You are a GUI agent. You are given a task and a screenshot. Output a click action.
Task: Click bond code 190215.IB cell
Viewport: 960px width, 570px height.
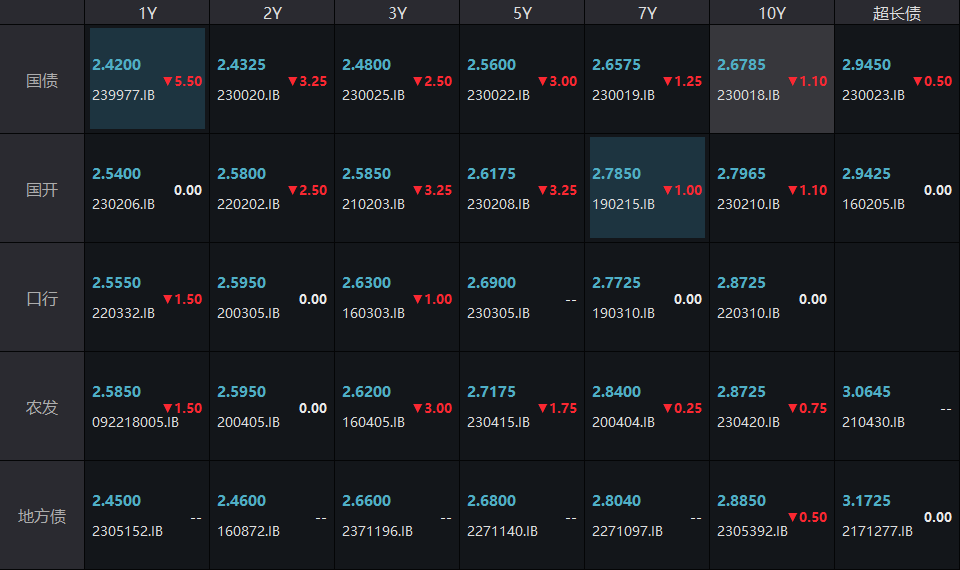pyautogui.click(x=647, y=188)
